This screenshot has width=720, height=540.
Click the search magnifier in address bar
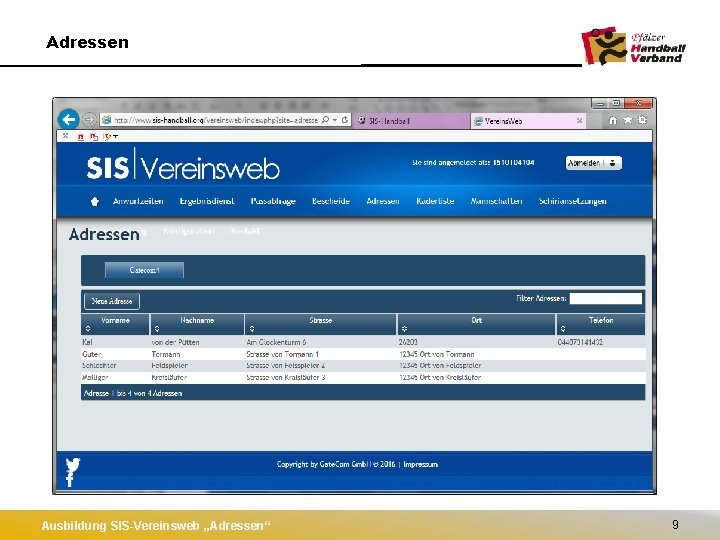(326, 120)
